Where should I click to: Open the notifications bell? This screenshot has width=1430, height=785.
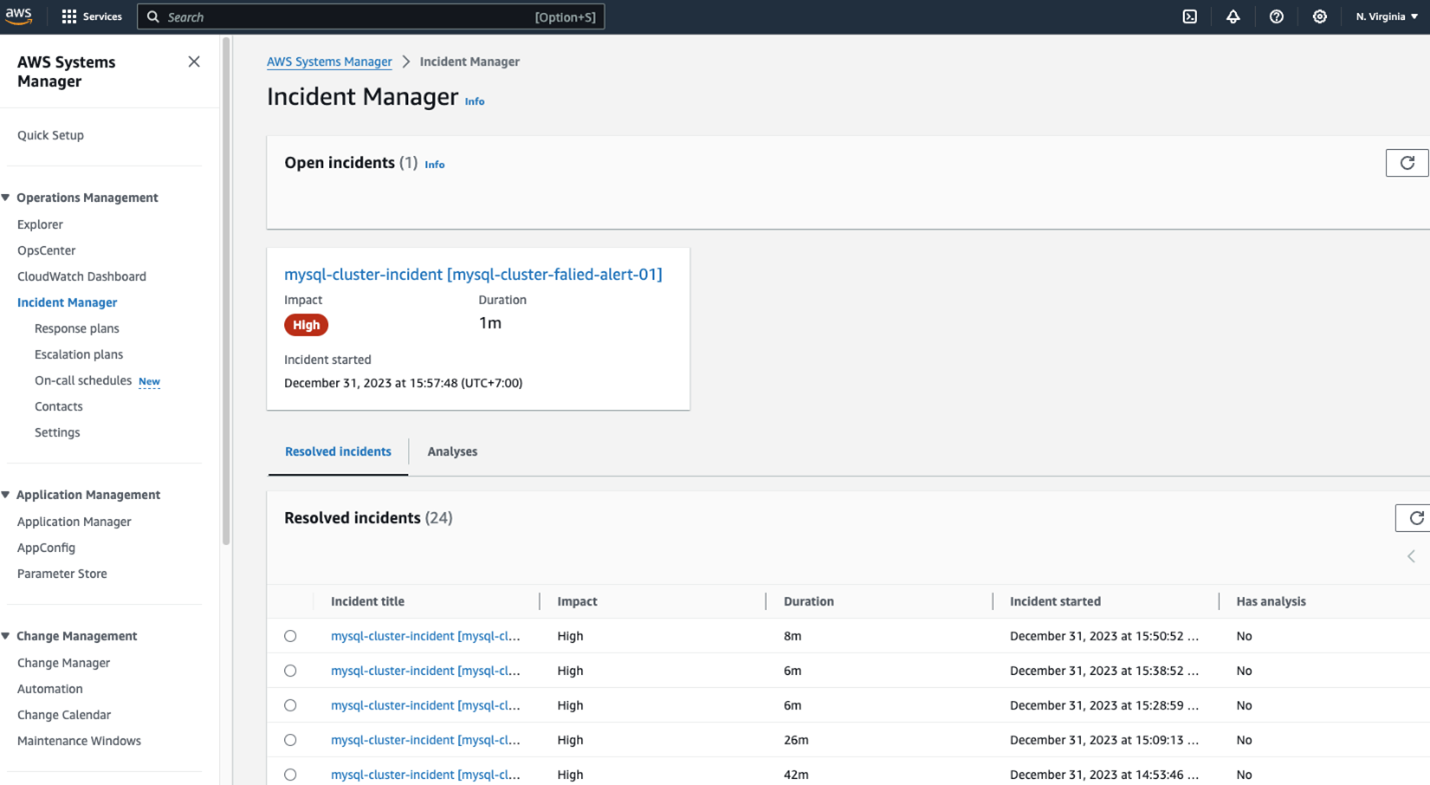1233,16
